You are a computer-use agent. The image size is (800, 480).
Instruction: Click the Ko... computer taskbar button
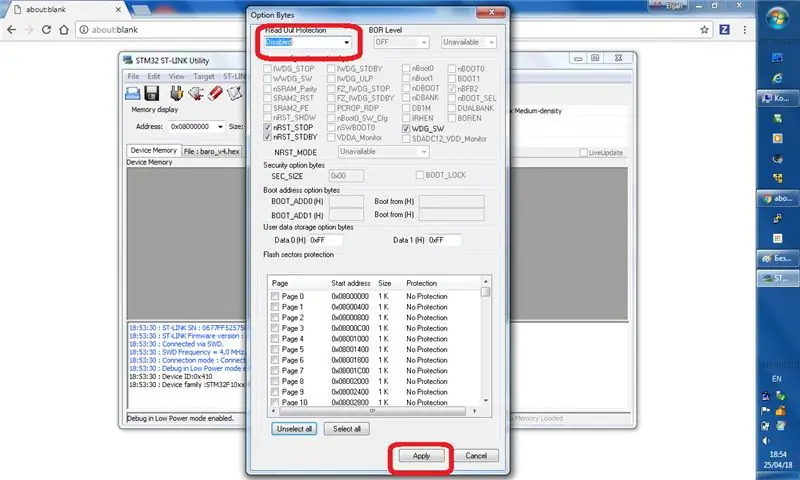[x=778, y=98]
